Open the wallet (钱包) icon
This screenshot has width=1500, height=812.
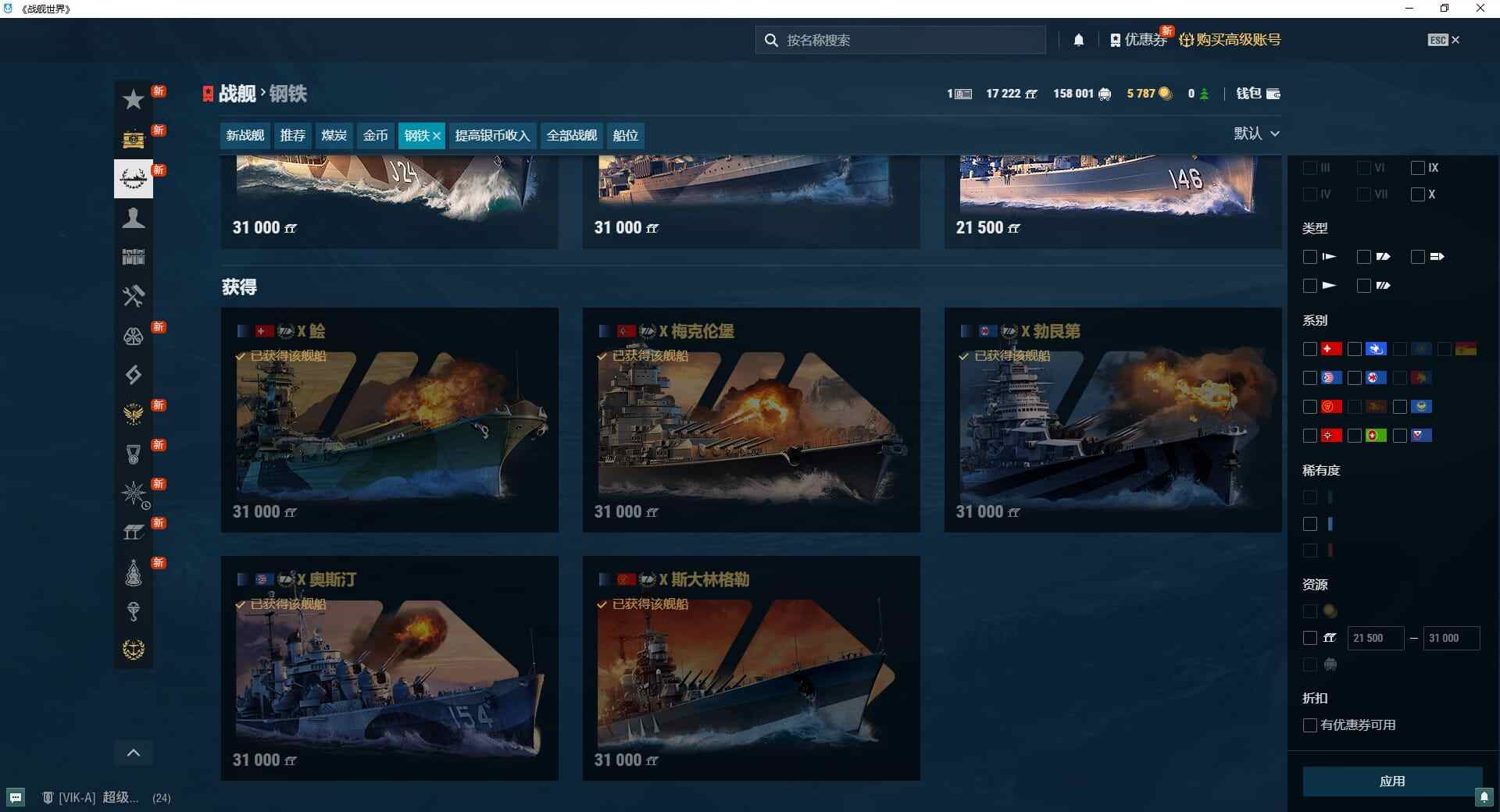[1273, 94]
